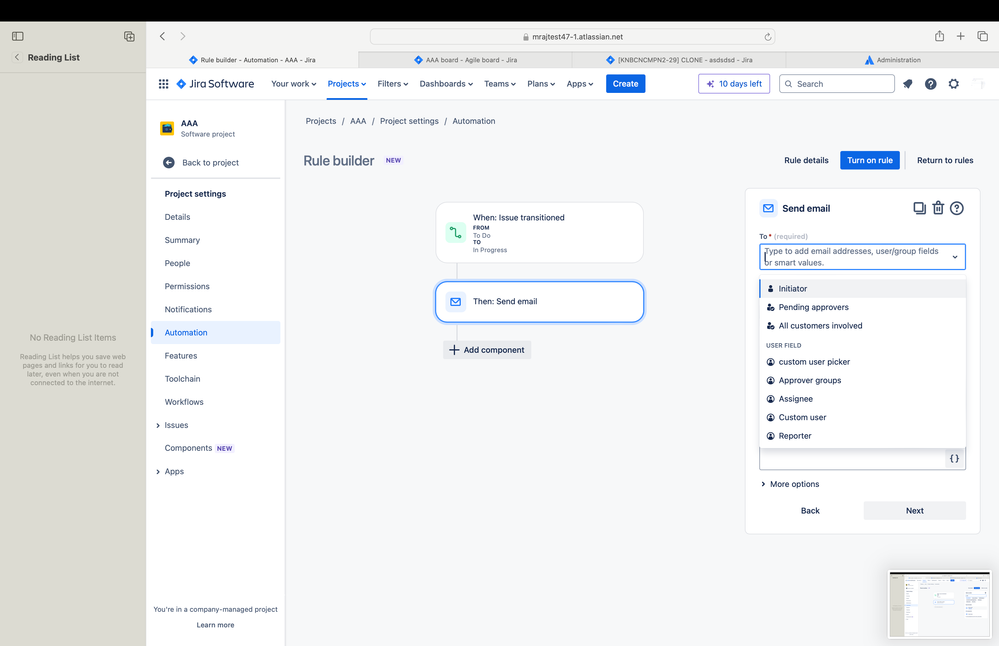Image resolution: width=999 pixels, height=646 pixels.
Task: Expand the Issues section in sidebar
Action: 158,426
